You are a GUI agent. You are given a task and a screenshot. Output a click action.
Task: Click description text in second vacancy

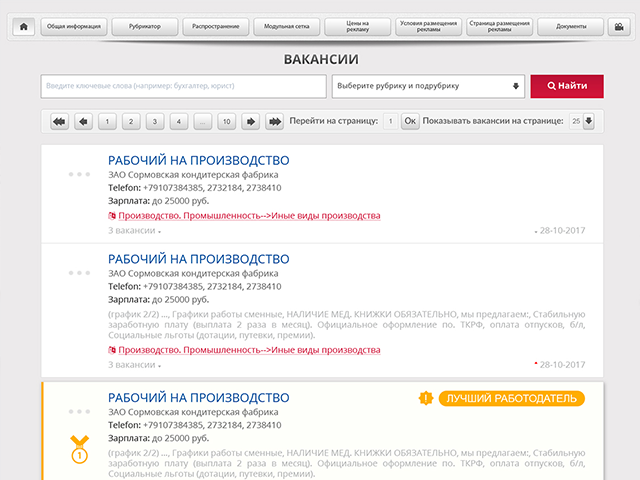click(347, 325)
